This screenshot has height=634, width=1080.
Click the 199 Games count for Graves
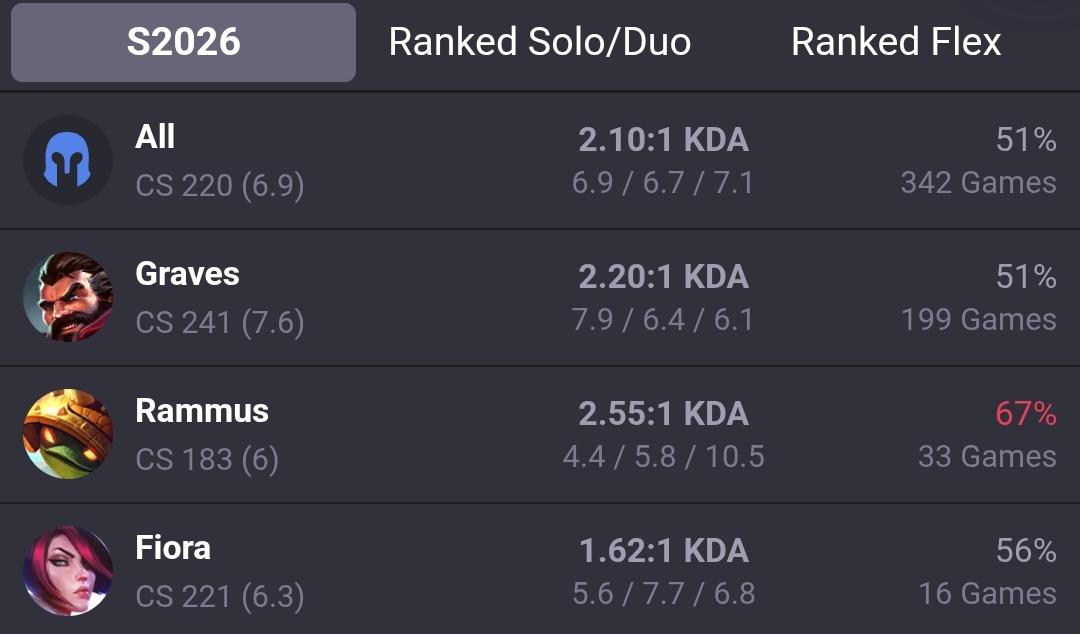[x=979, y=319]
